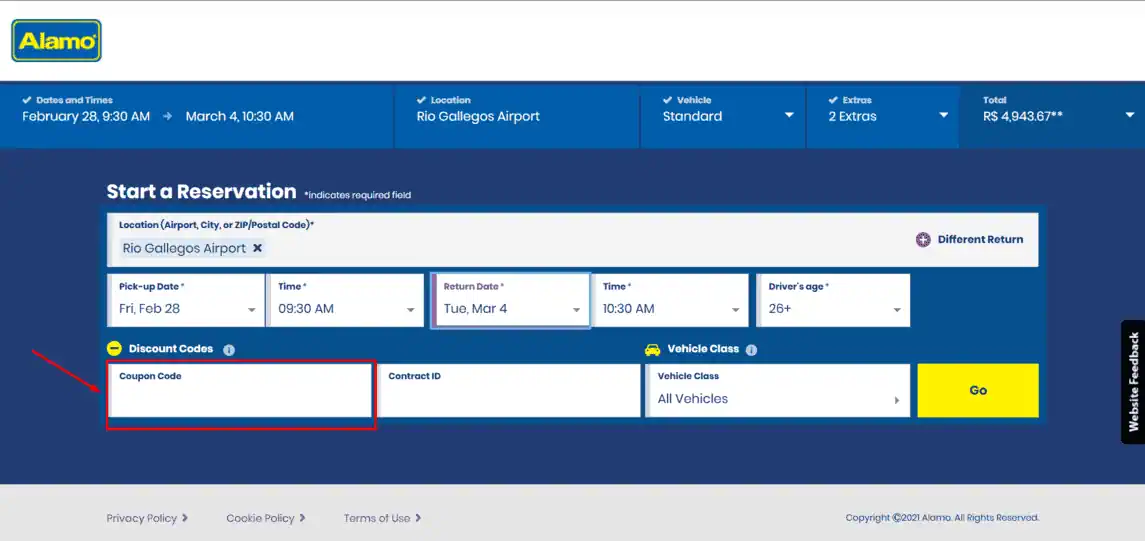Open the Location step in header

(x=517, y=117)
